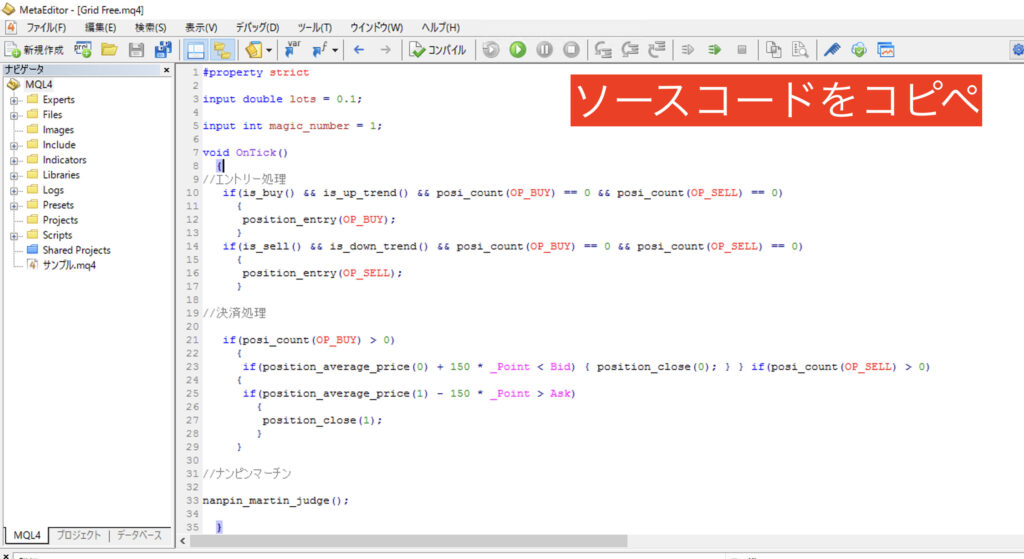1024x559 pixels.
Task: Create a new file with 新規作成
Action: (34, 50)
